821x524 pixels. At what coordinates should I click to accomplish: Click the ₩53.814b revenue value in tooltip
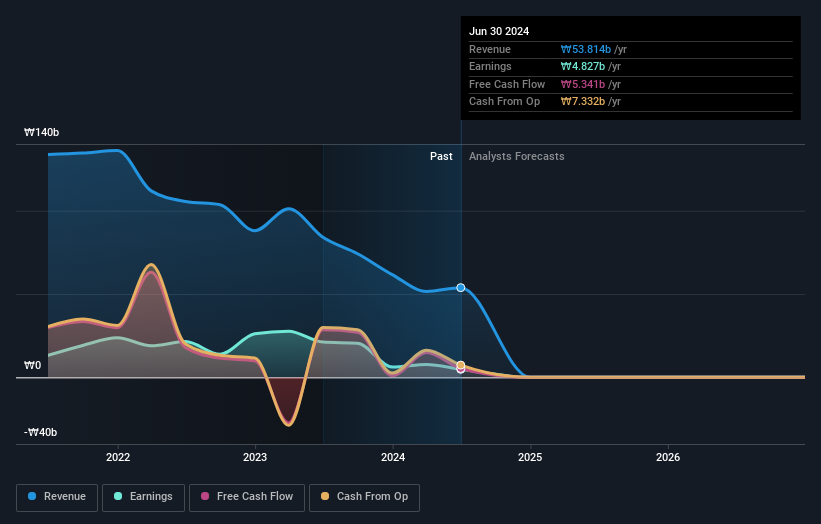point(586,49)
